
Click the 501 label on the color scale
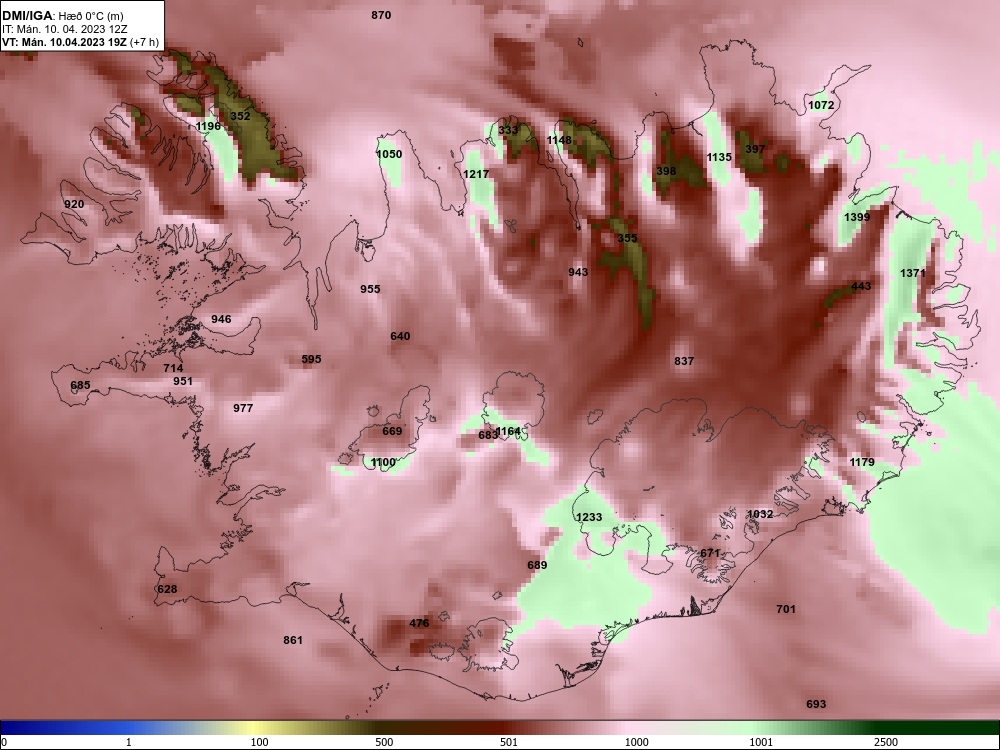point(509,742)
